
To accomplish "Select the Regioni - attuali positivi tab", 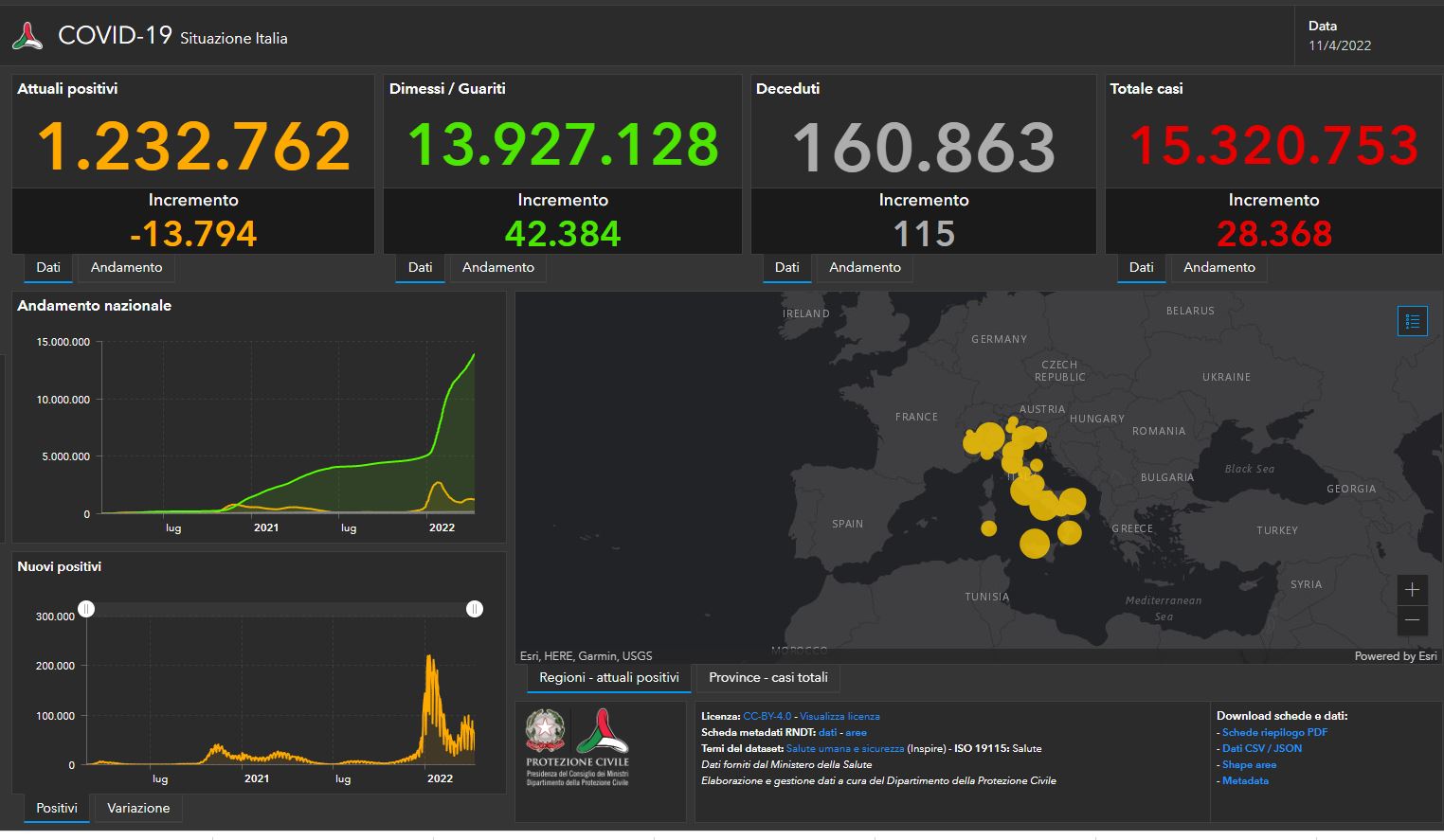I will click(x=608, y=678).
